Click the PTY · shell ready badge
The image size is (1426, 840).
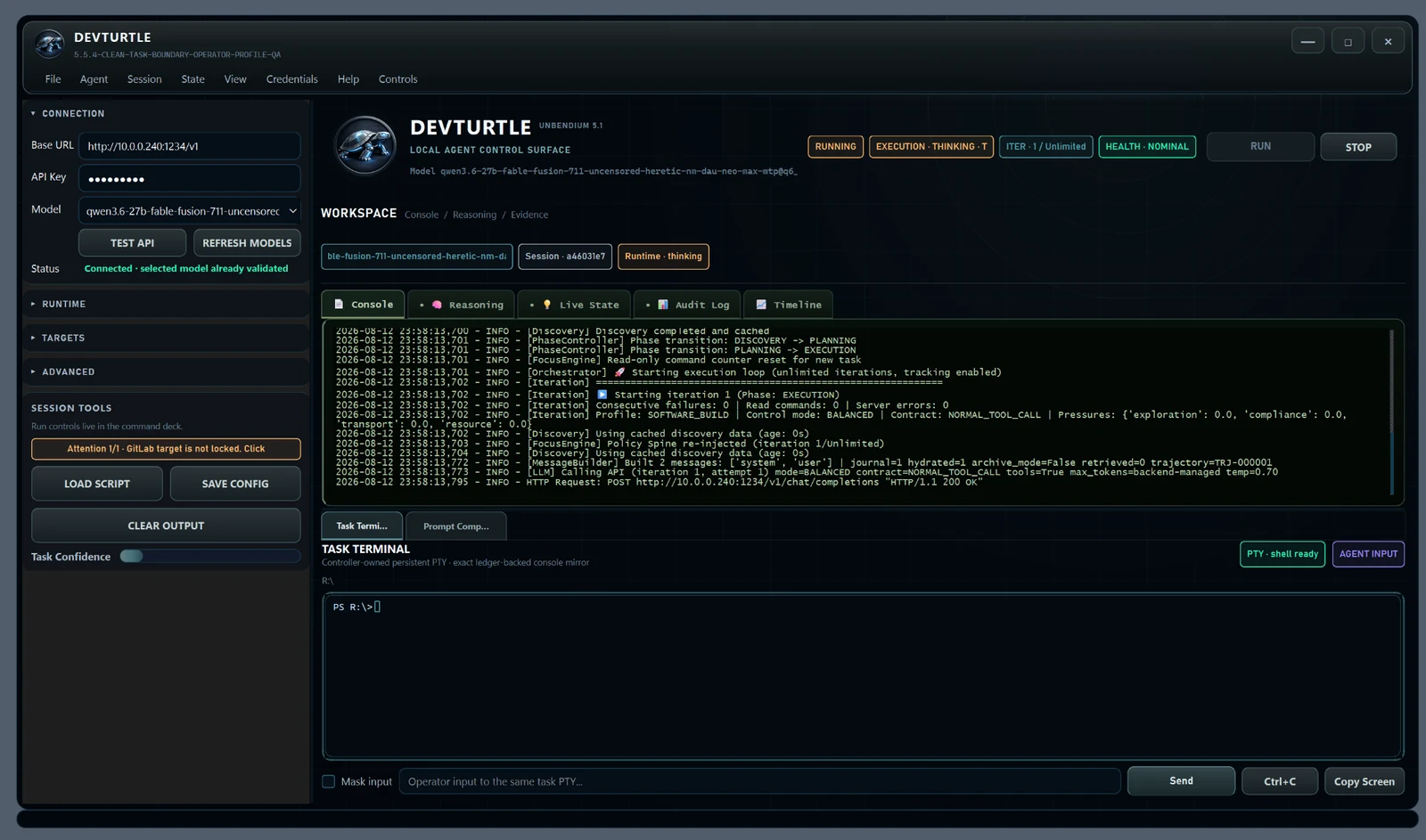pyautogui.click(x=1283, y=554)
